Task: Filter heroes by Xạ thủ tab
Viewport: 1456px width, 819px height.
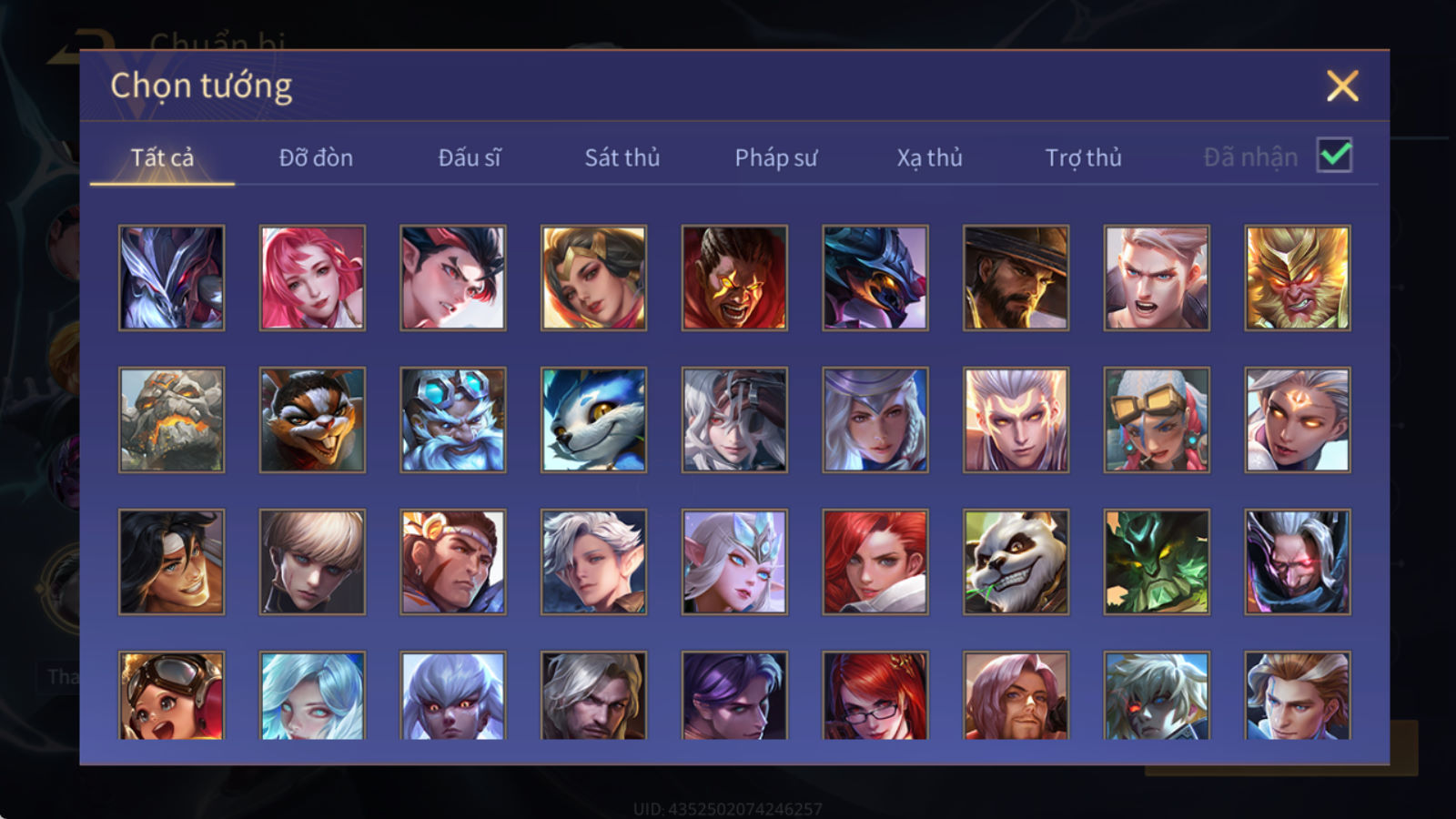Action: pos(929,157)
